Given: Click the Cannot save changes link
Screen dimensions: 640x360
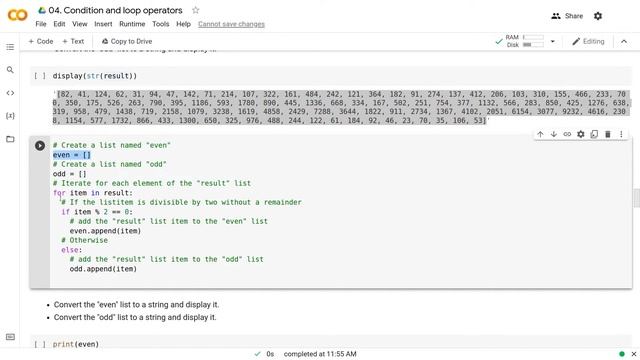Looking at the screenshot, I should click(231, 24).
